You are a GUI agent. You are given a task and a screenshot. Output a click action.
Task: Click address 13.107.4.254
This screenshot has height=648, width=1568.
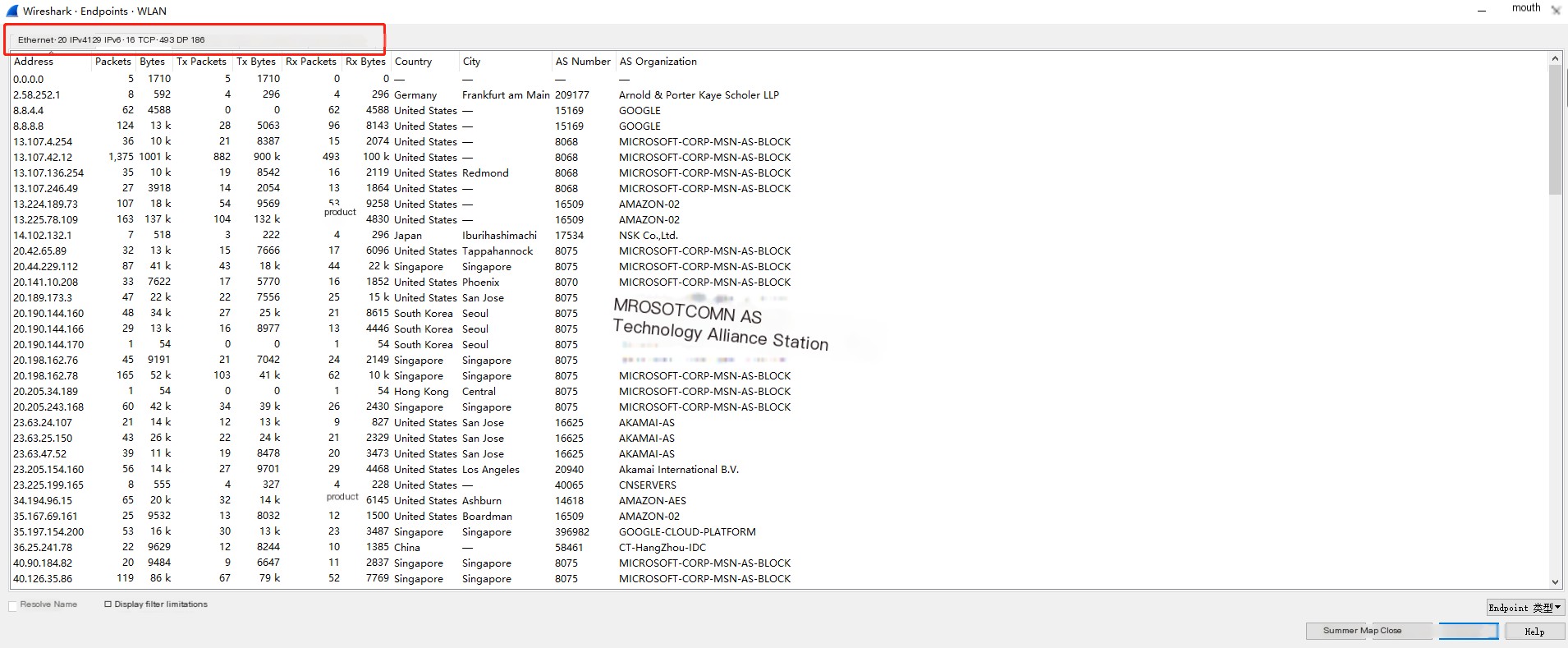[43, 141]
